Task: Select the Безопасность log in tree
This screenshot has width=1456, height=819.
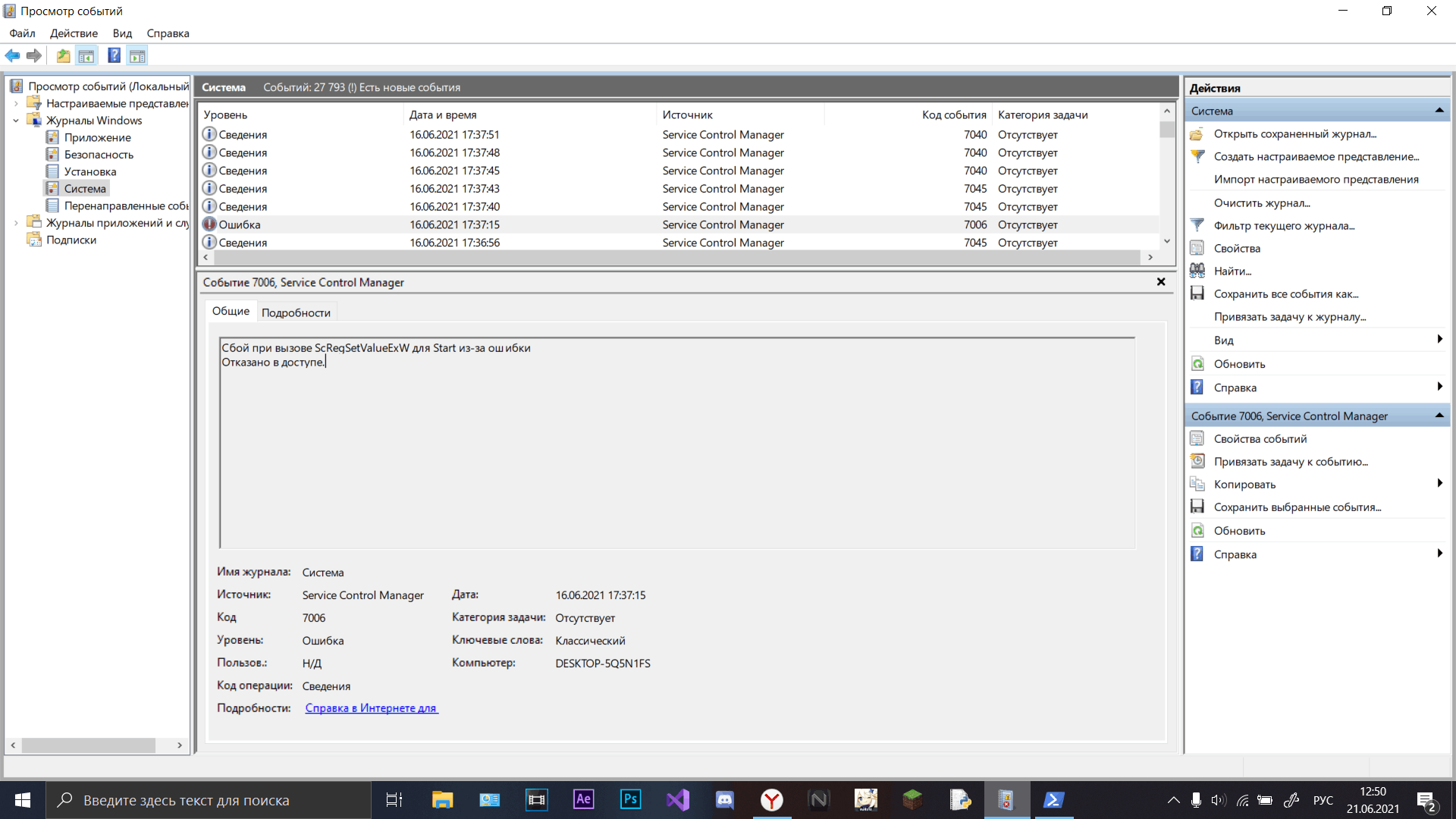Action: (99, 155)
